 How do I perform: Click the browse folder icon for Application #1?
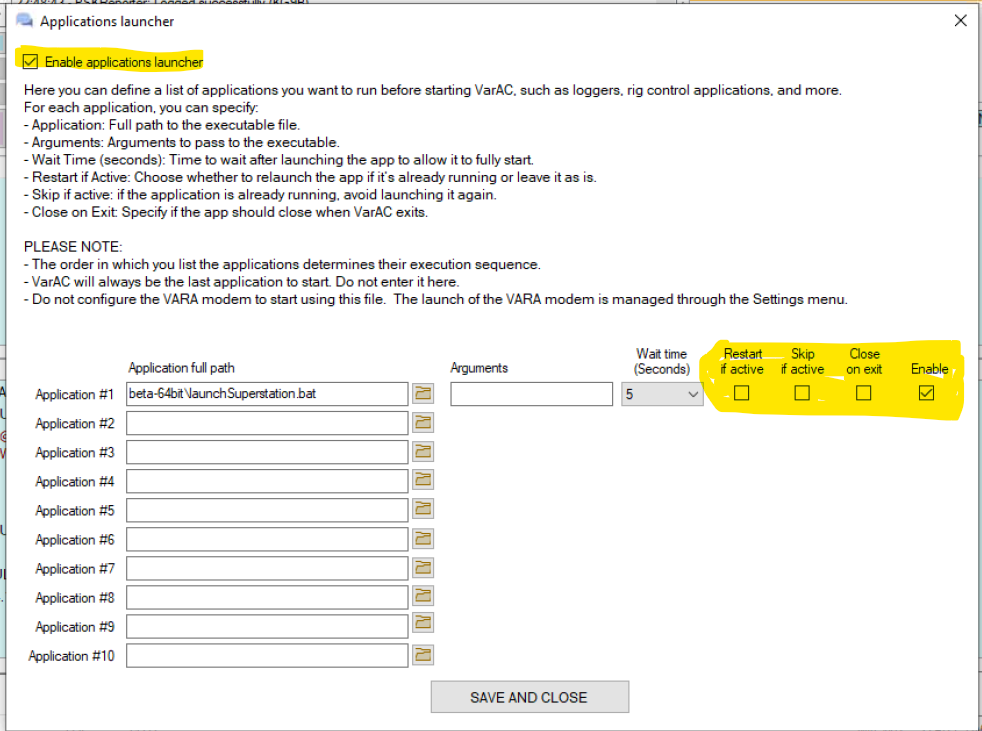coord(423,394)
